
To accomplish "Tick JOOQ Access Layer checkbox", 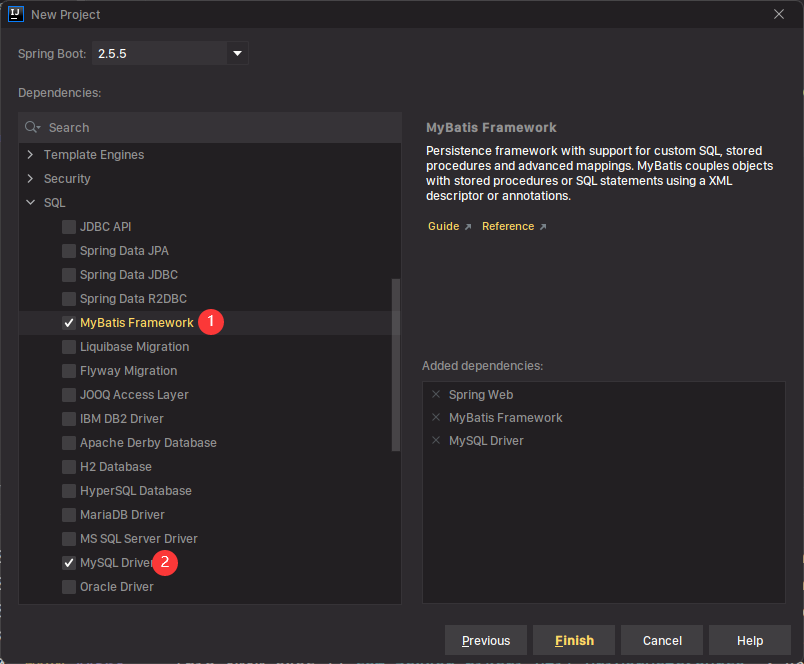I will 69,395.
